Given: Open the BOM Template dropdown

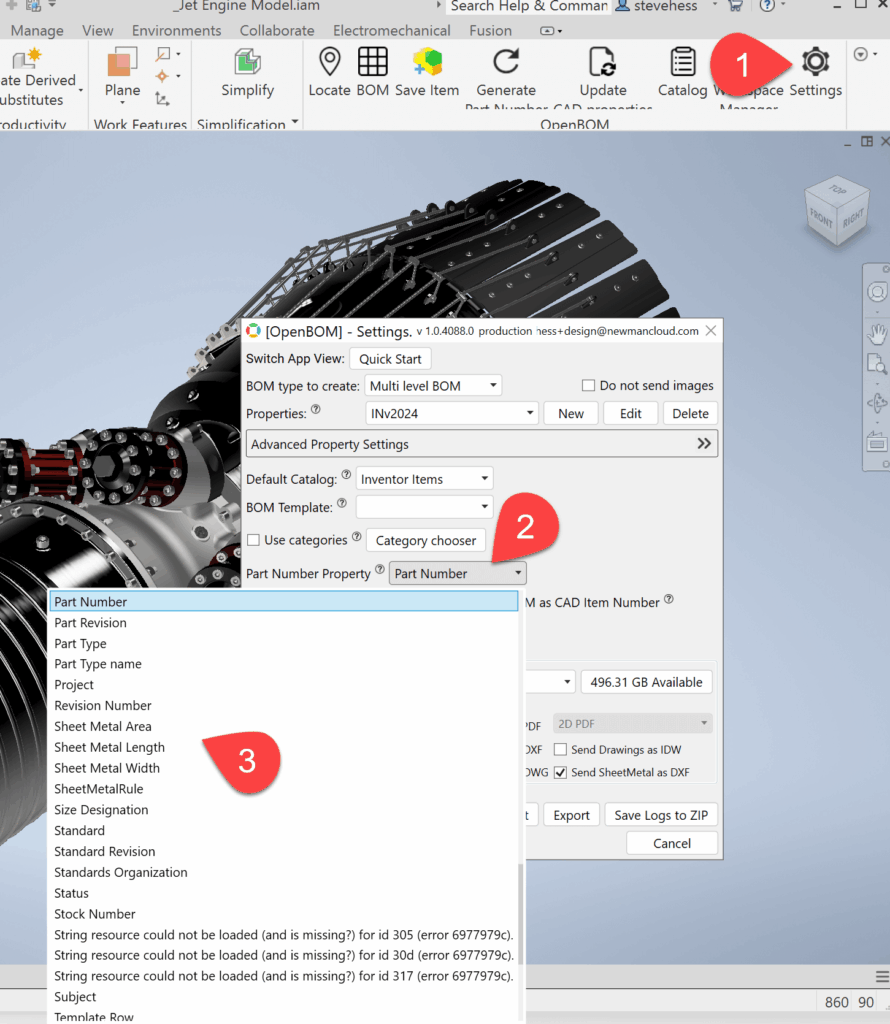Looking at the screenshot, I should pos(424,507).
